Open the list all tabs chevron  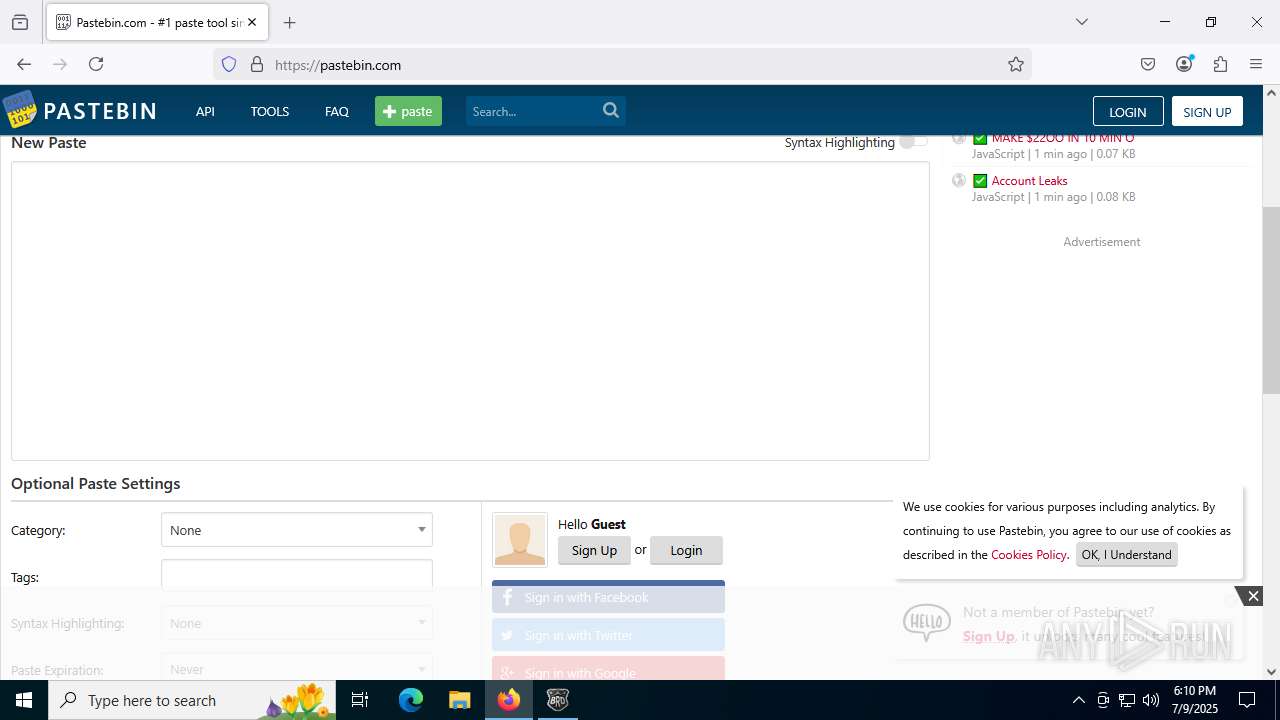point(1081,22)
